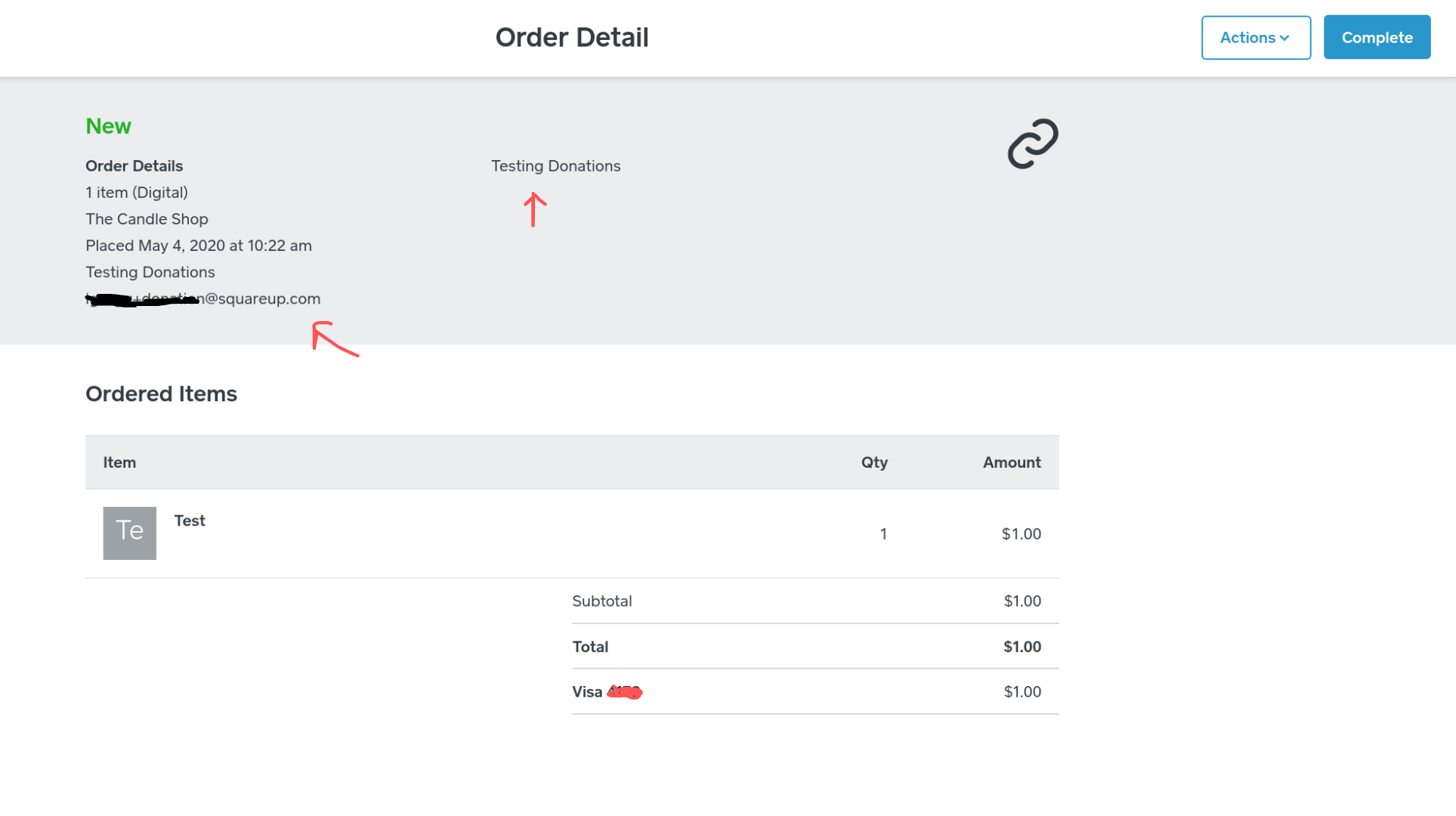The width and height of the screenshot is (1456, 816).
Task: Select the Test item name
Action: pyautogui.click(x=190, y=521)
